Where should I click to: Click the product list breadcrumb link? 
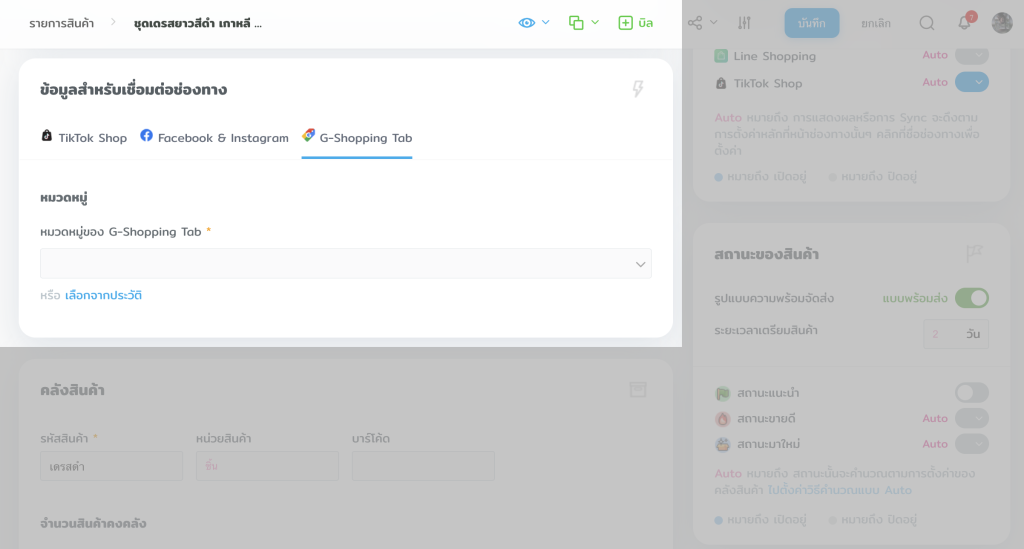click(61, 22)
